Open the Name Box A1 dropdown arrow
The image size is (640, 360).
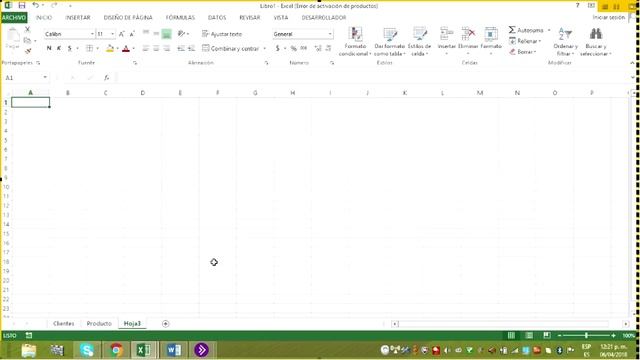click(x=45, y=78)
